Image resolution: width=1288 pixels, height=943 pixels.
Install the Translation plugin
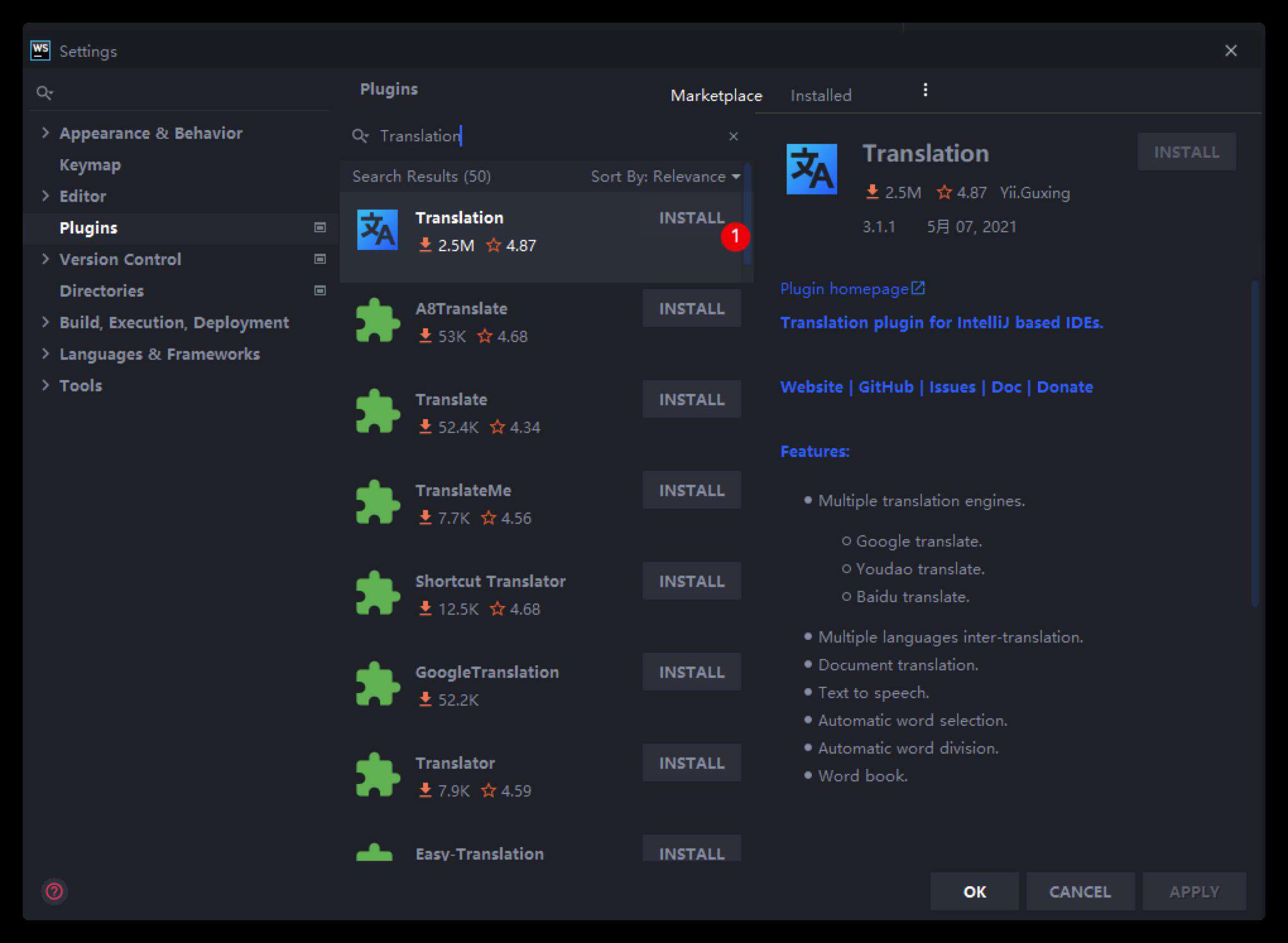click(x=692, y=217)
